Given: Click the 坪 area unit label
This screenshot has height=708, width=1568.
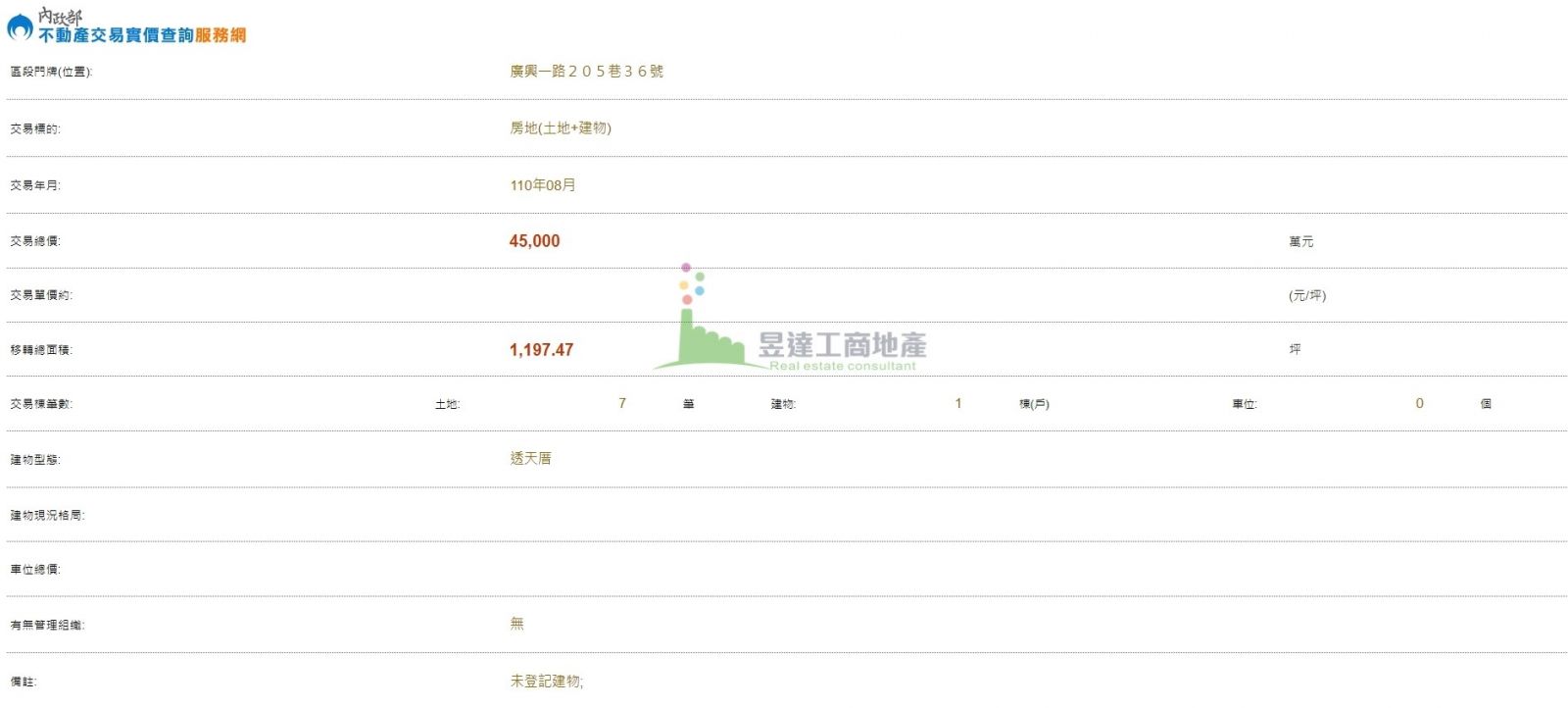Looking at the screenshot, I should click(x=1295, y=349).
